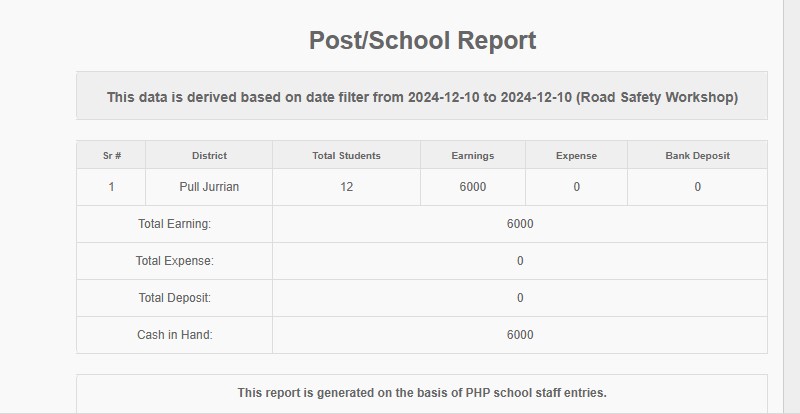Select the Total Expense row label
This screenshot has width=800, height=414.
[175, 261]
